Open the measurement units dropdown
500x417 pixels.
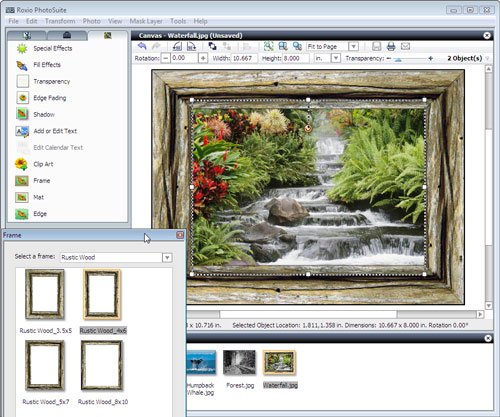click(336, 58)
